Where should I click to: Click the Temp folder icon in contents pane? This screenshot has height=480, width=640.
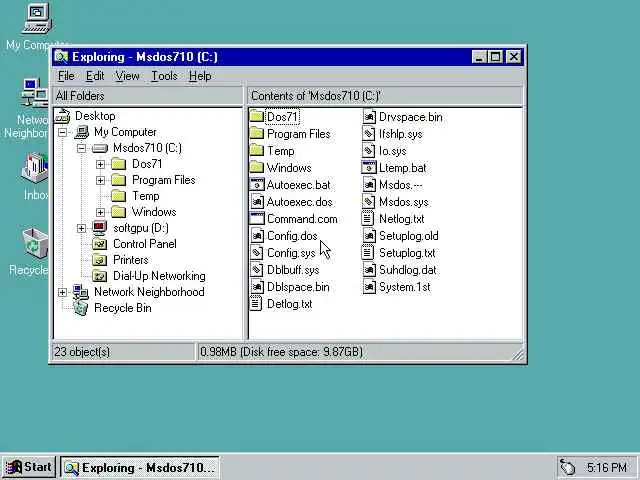[x=256, y=151]
